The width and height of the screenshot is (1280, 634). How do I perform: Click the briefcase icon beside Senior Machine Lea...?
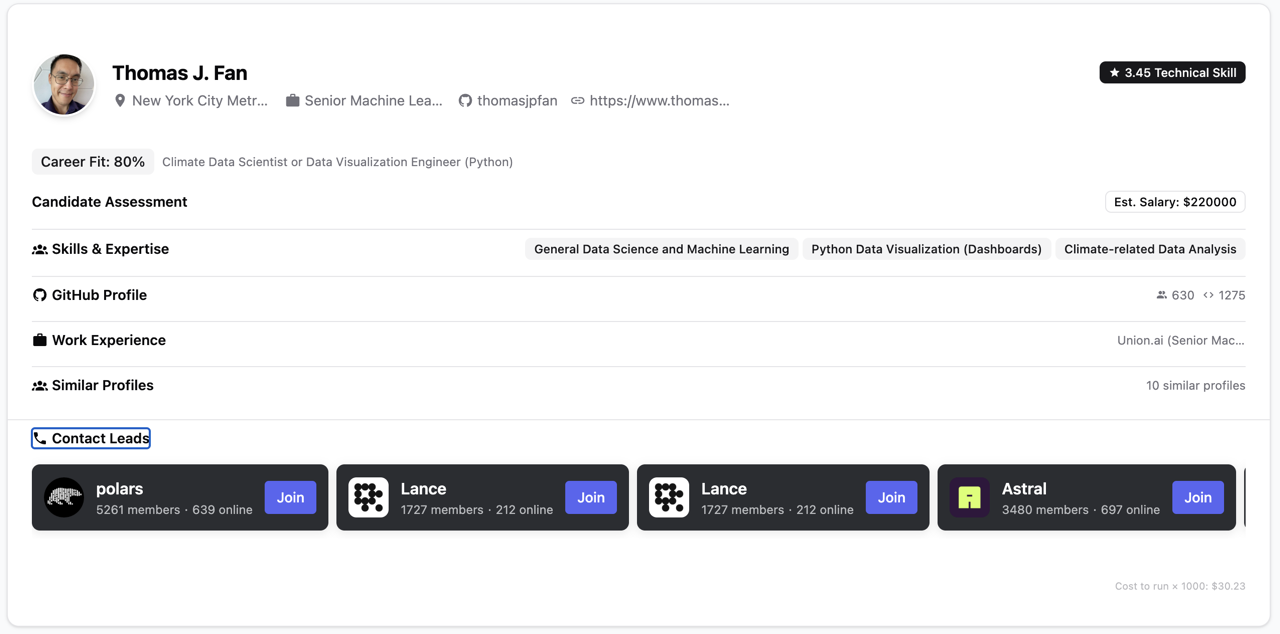click(293, 101)
